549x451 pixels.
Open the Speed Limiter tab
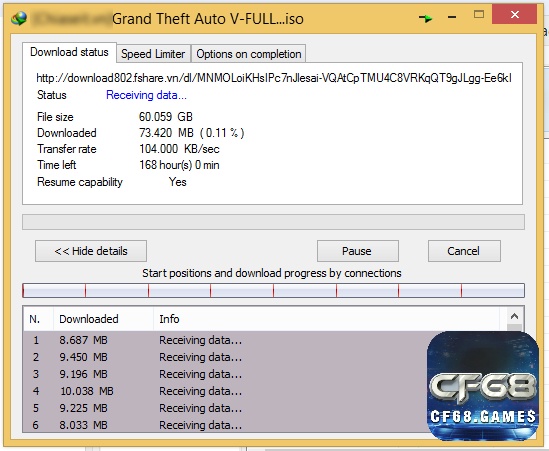tap(153, 54)
